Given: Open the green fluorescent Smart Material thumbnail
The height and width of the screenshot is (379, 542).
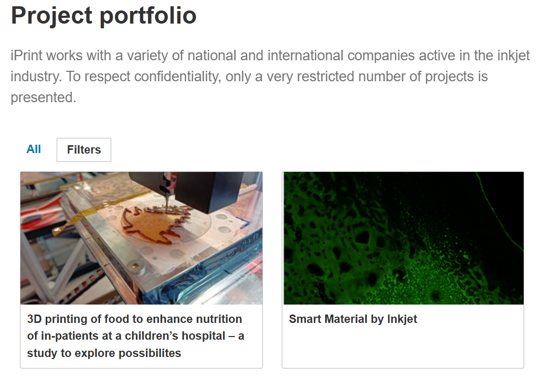Looking at the screenshot, I should pyautogui.click(x=404, y=238).
